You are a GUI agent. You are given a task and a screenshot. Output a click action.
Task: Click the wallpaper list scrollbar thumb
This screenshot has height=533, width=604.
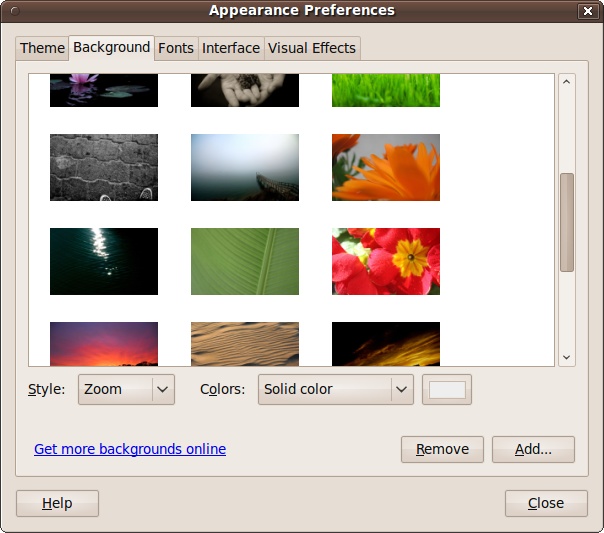567,223
